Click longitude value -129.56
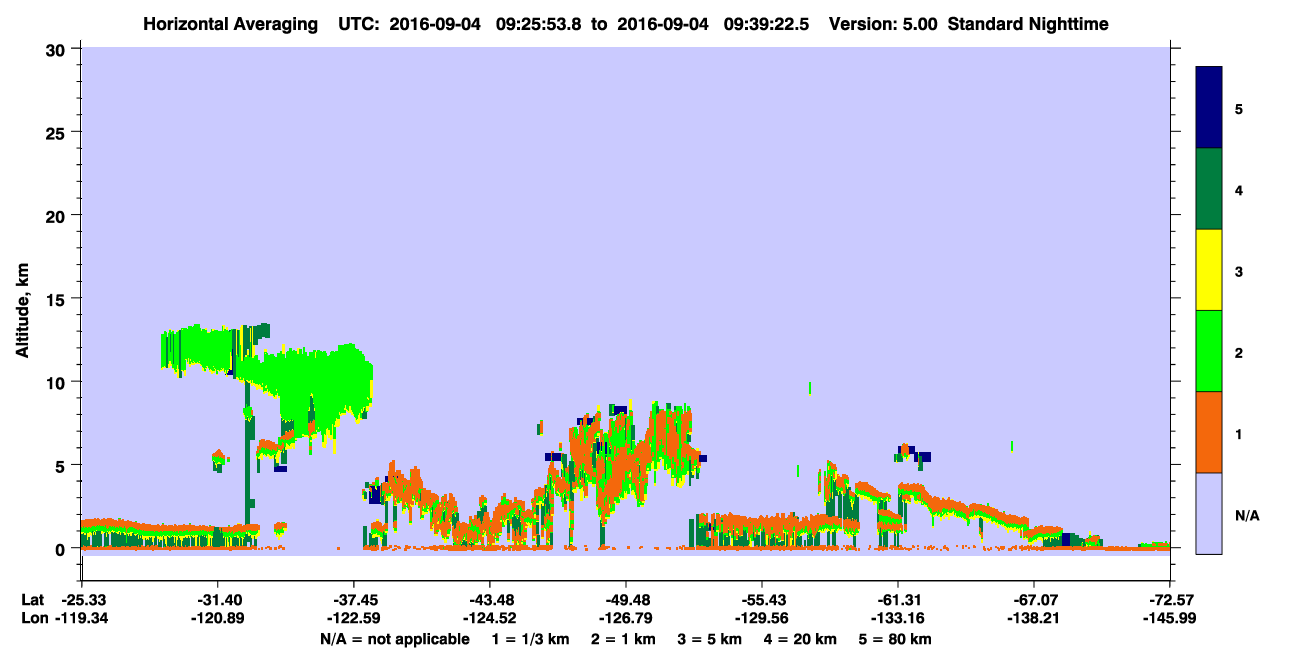The width and height of the screenshot is (1300, 667). [x=762, y=619]
